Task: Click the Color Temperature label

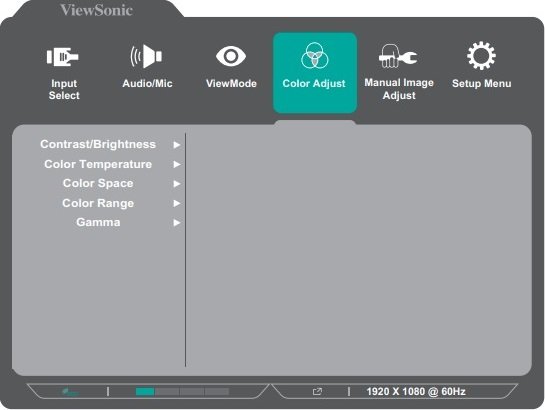Action: [x=98, y=164]
